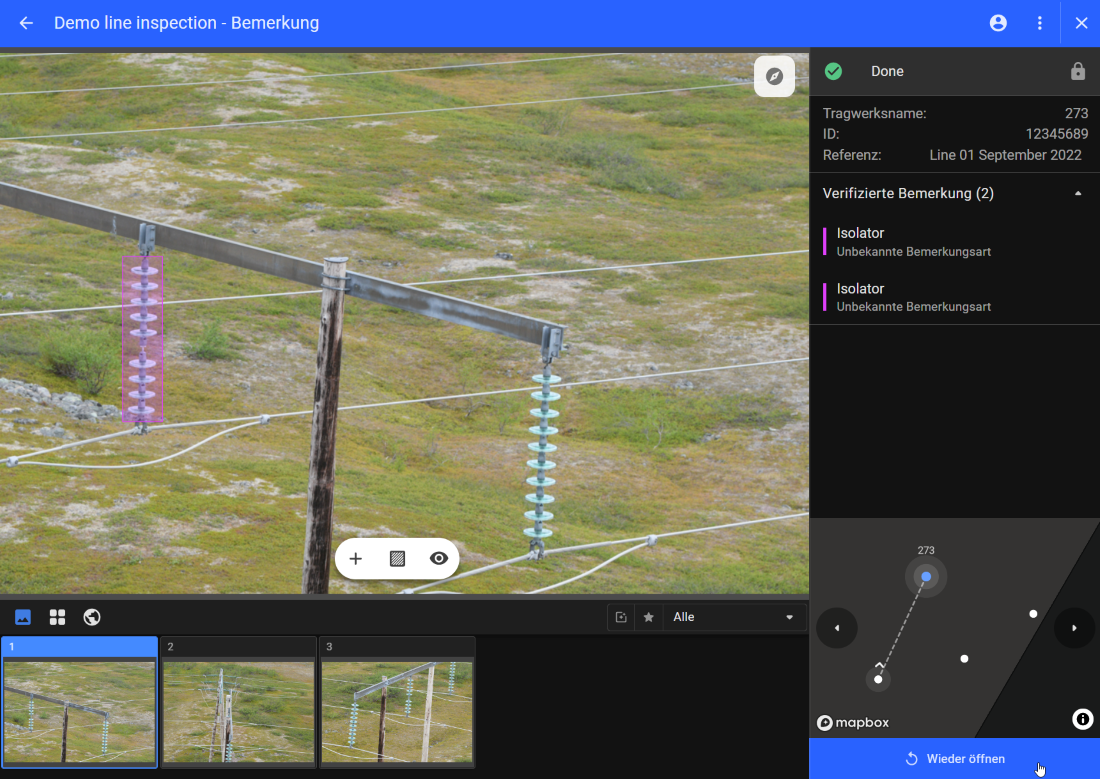Screen dimensions: 1100x779
Task: Open the three-dot more options menu
Action: click(x=1040, y=23)
